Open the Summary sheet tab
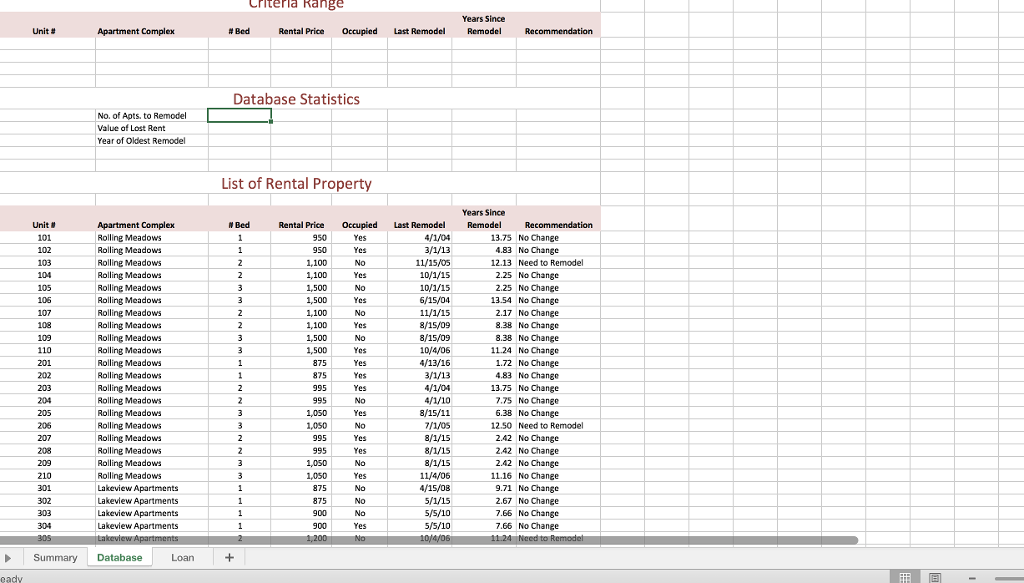Viewport: 1024px width, 583px height. pos(55,557)
